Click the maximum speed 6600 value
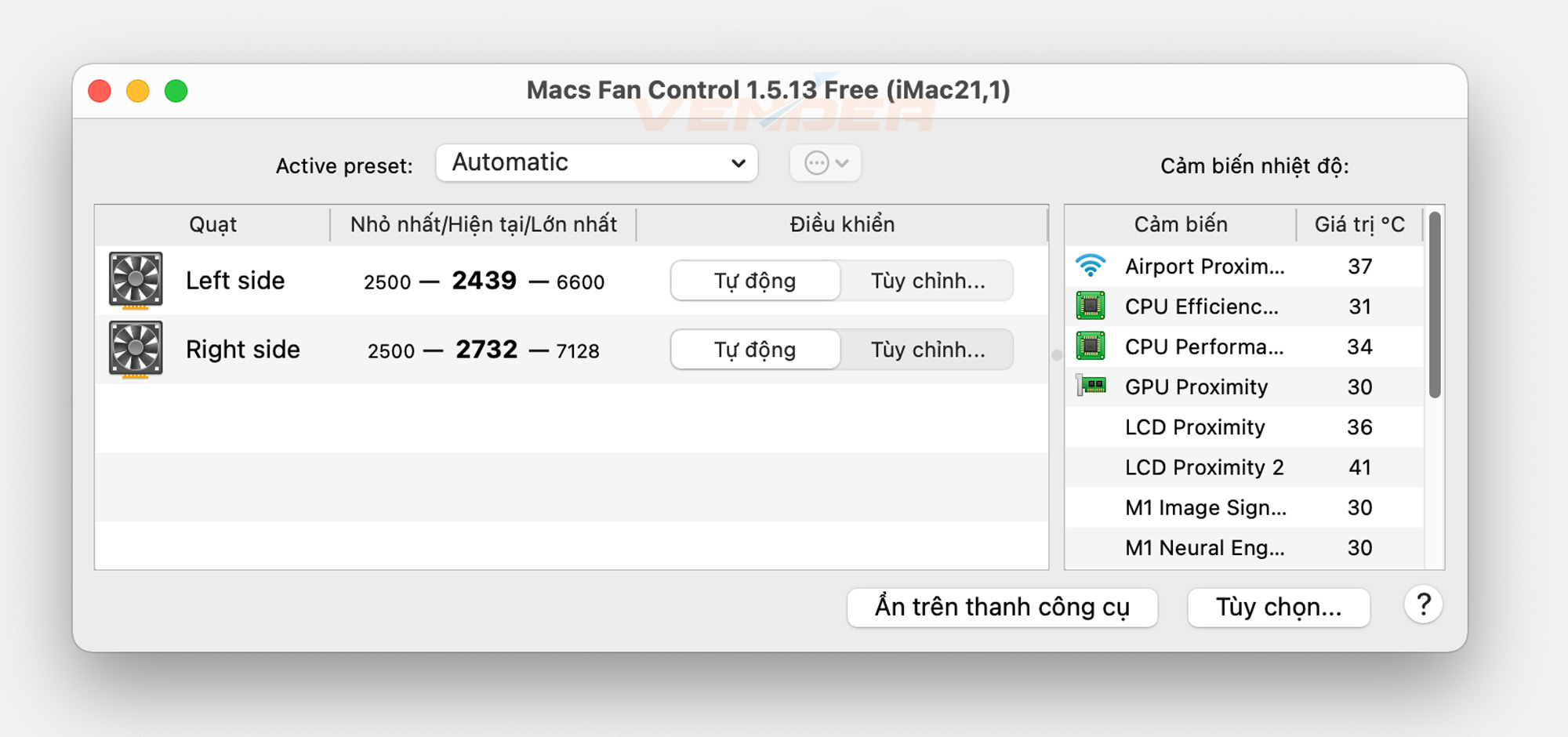The width and height of the screenshot is (1568, 737). click(x=580, y=282)
